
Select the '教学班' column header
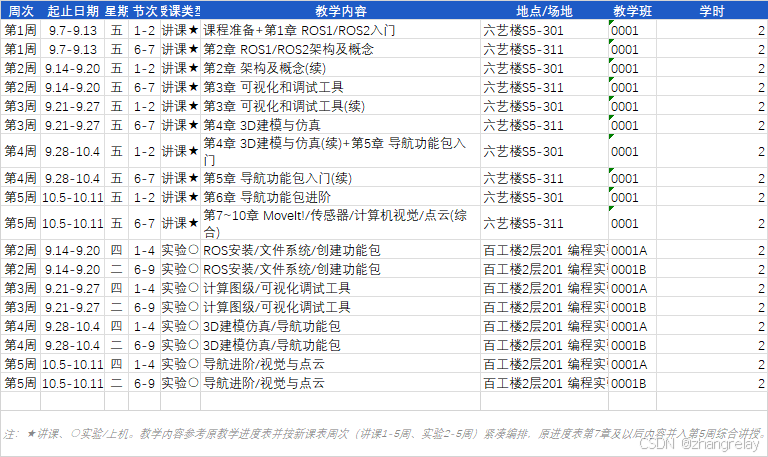click(x=632, y=11)
